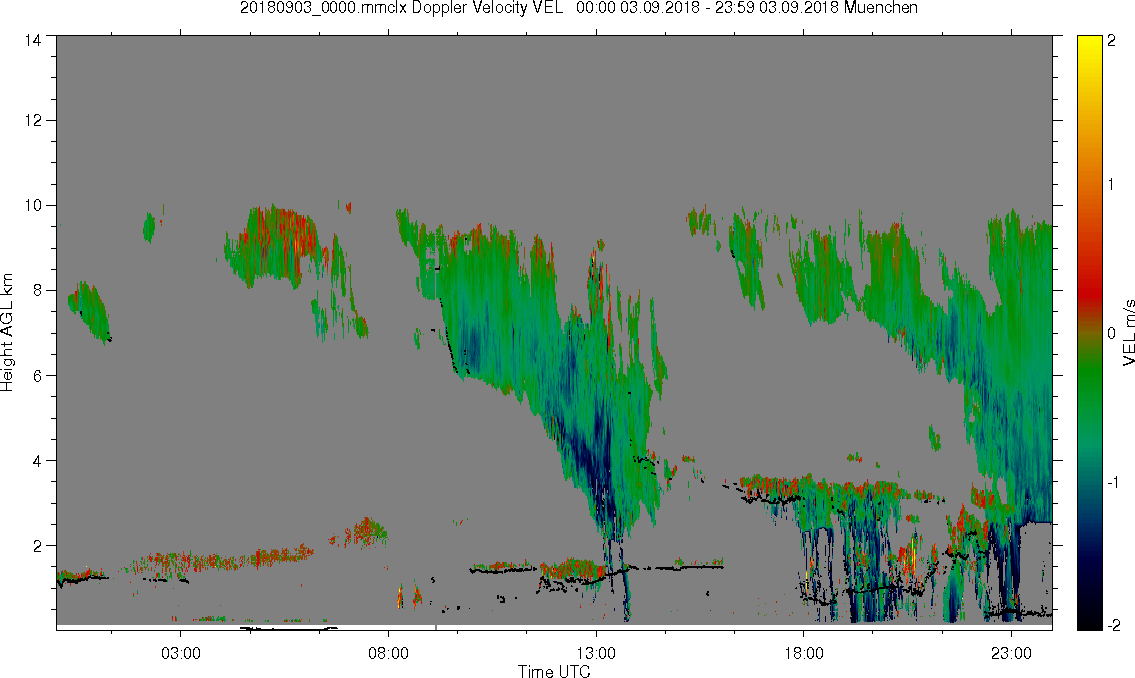Image resolution: width=1135 pixels, height=678 pixels.
Task: Click the plot title text at top
Action: [579, 8]
